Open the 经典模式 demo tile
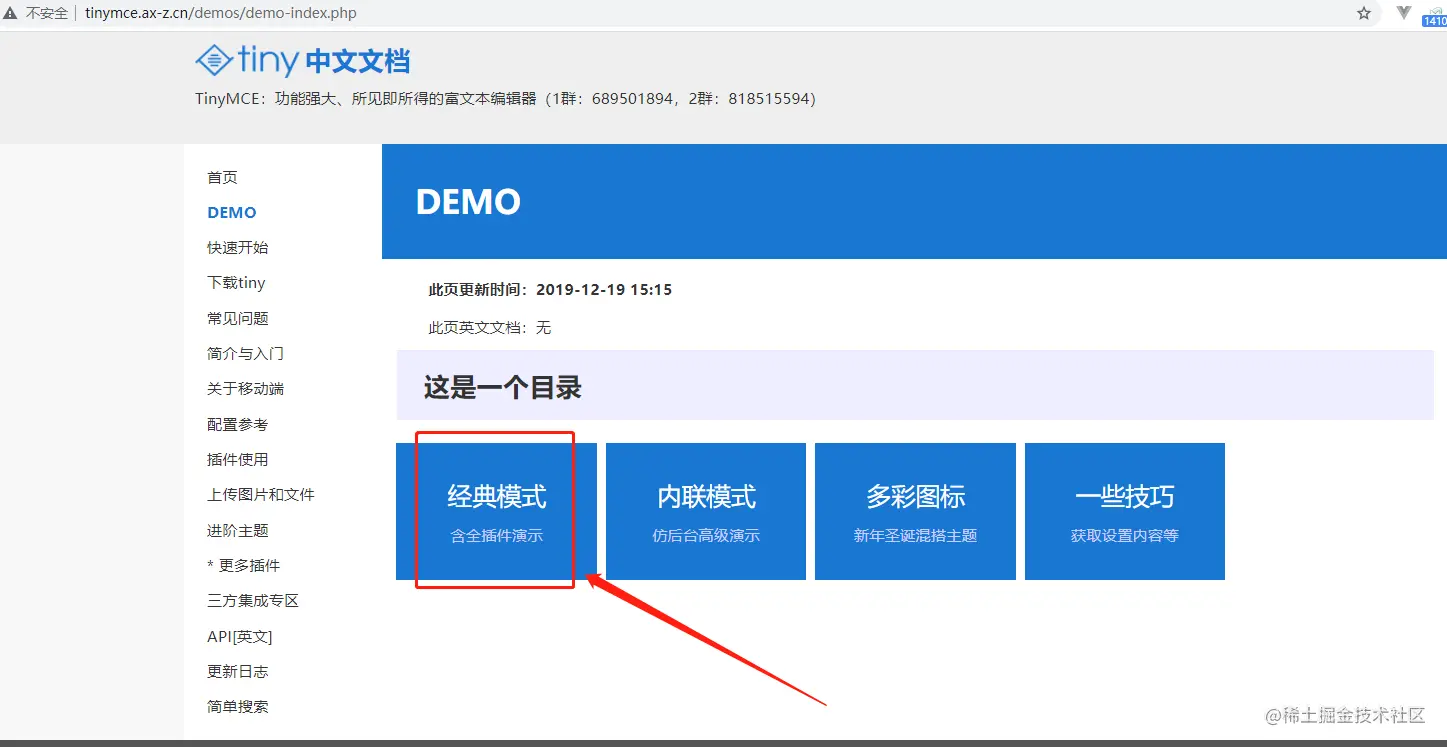Screen dimensions: 1447x747 pos(494,510)
